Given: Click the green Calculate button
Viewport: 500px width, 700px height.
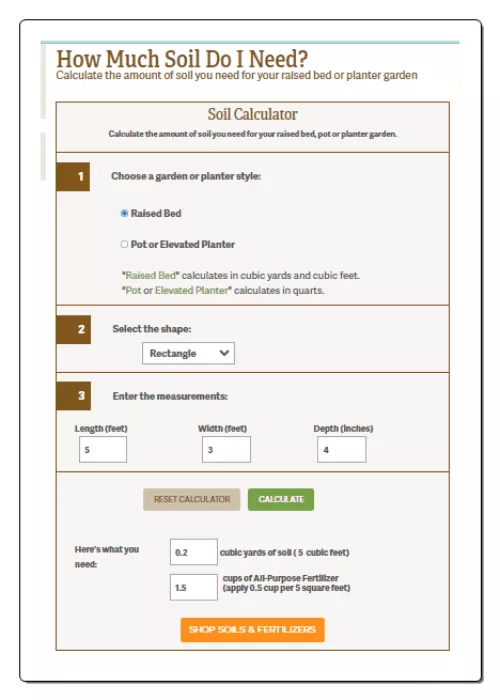Looking at the screenshot, I should pyautogui.click(x=281, y=499).
